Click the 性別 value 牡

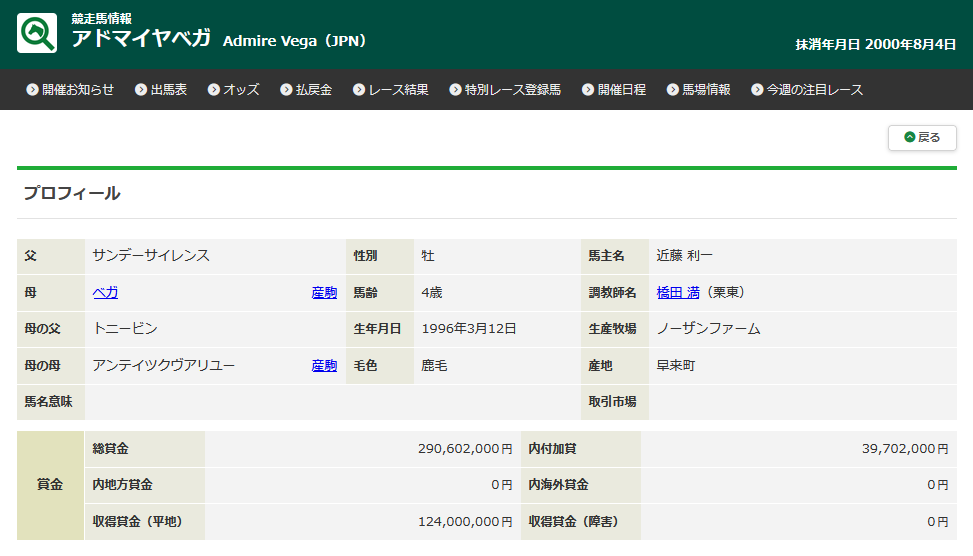coord(428,256)
